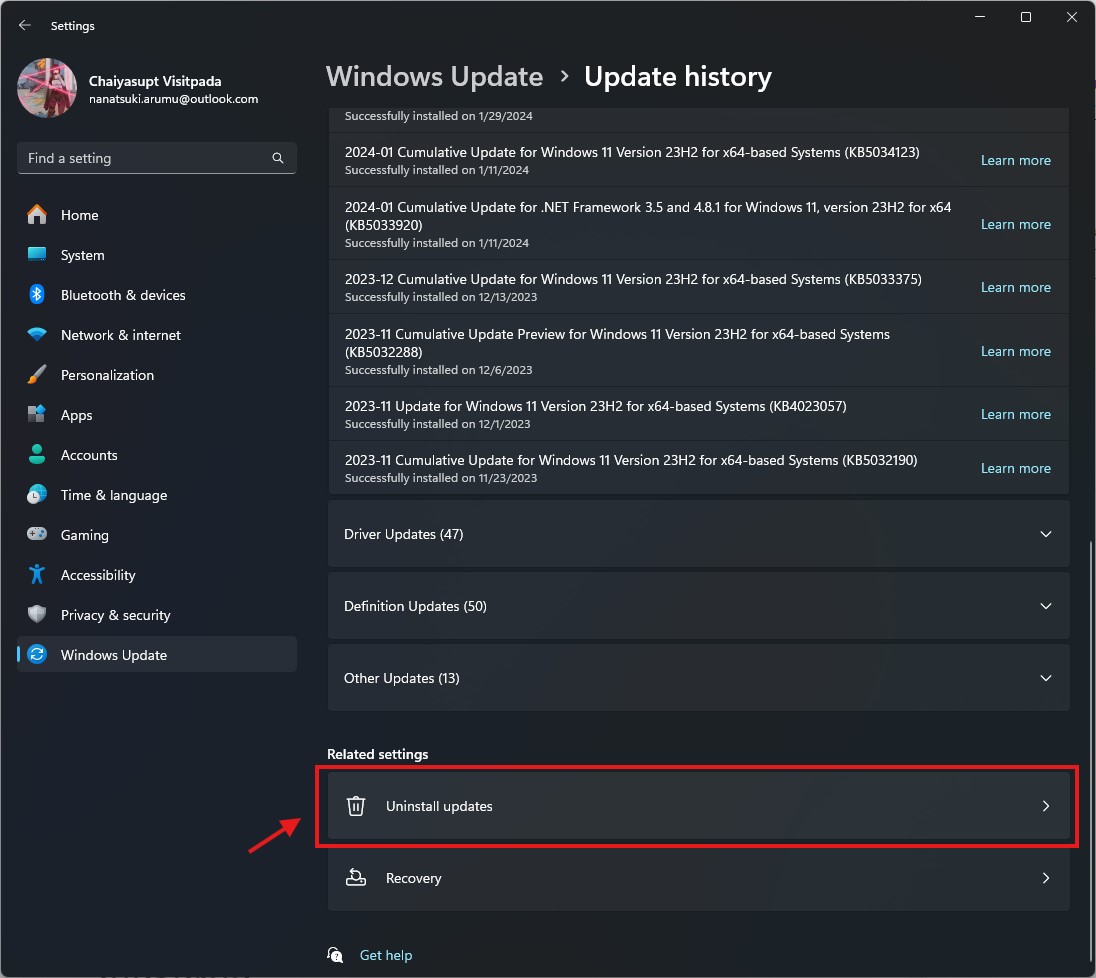Click Windows Update breadcrumb link
Viewport: 1096px width, 978px height.
click(434, 76)
